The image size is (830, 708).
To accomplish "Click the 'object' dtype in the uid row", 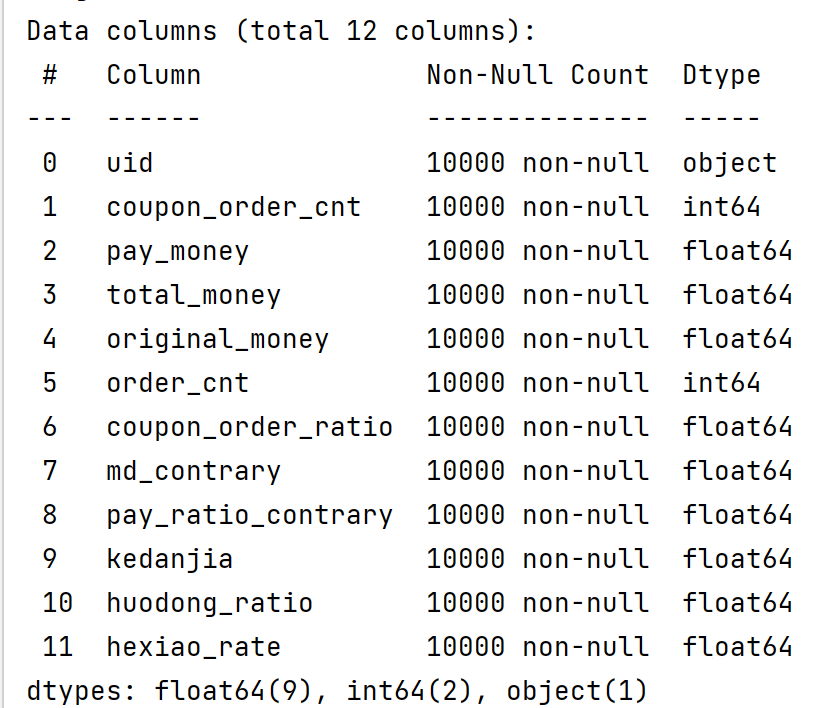I will pyautogui.click(x=729, y=163).
